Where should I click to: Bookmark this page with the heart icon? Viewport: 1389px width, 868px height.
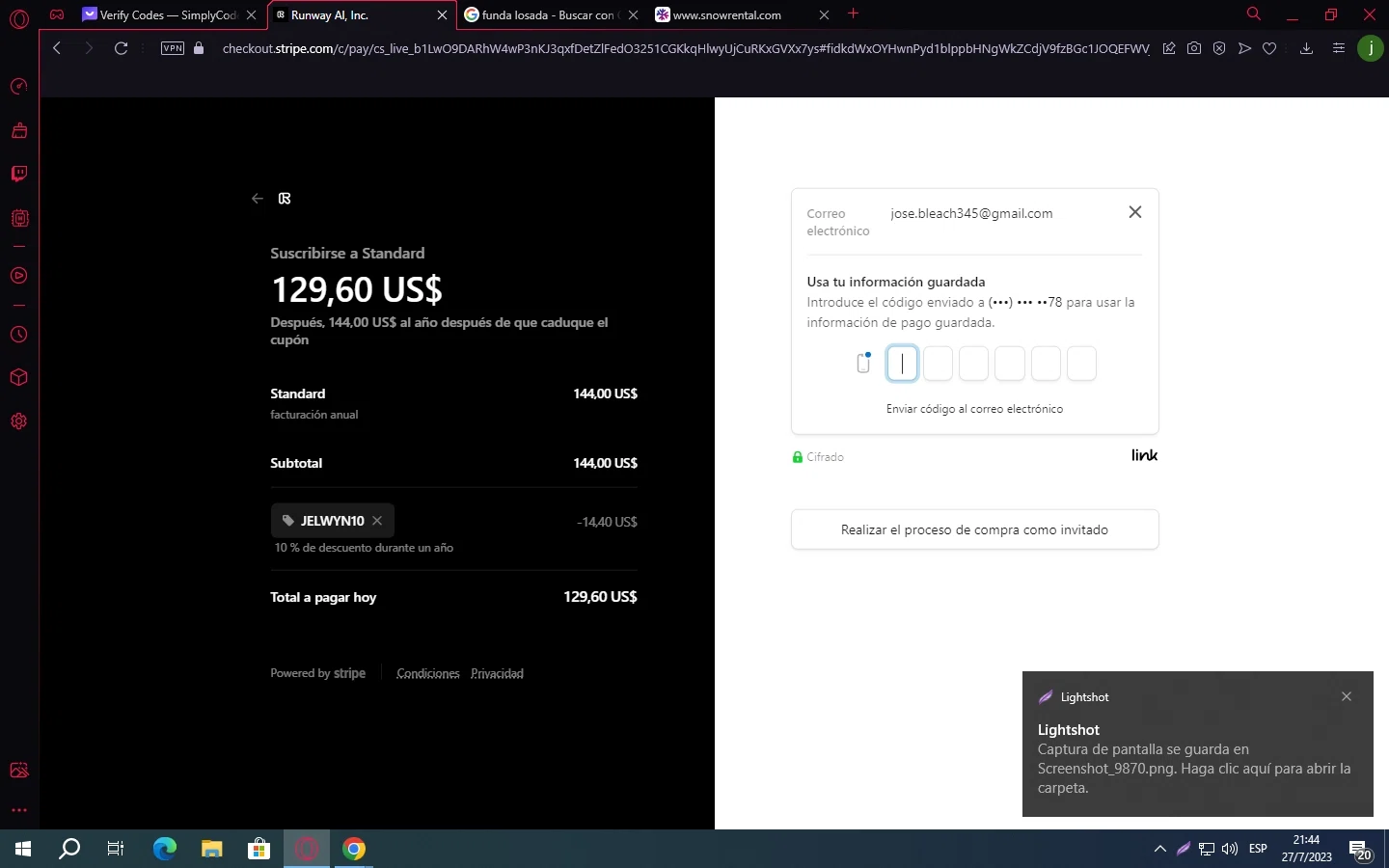click(x=1269, y=48)
